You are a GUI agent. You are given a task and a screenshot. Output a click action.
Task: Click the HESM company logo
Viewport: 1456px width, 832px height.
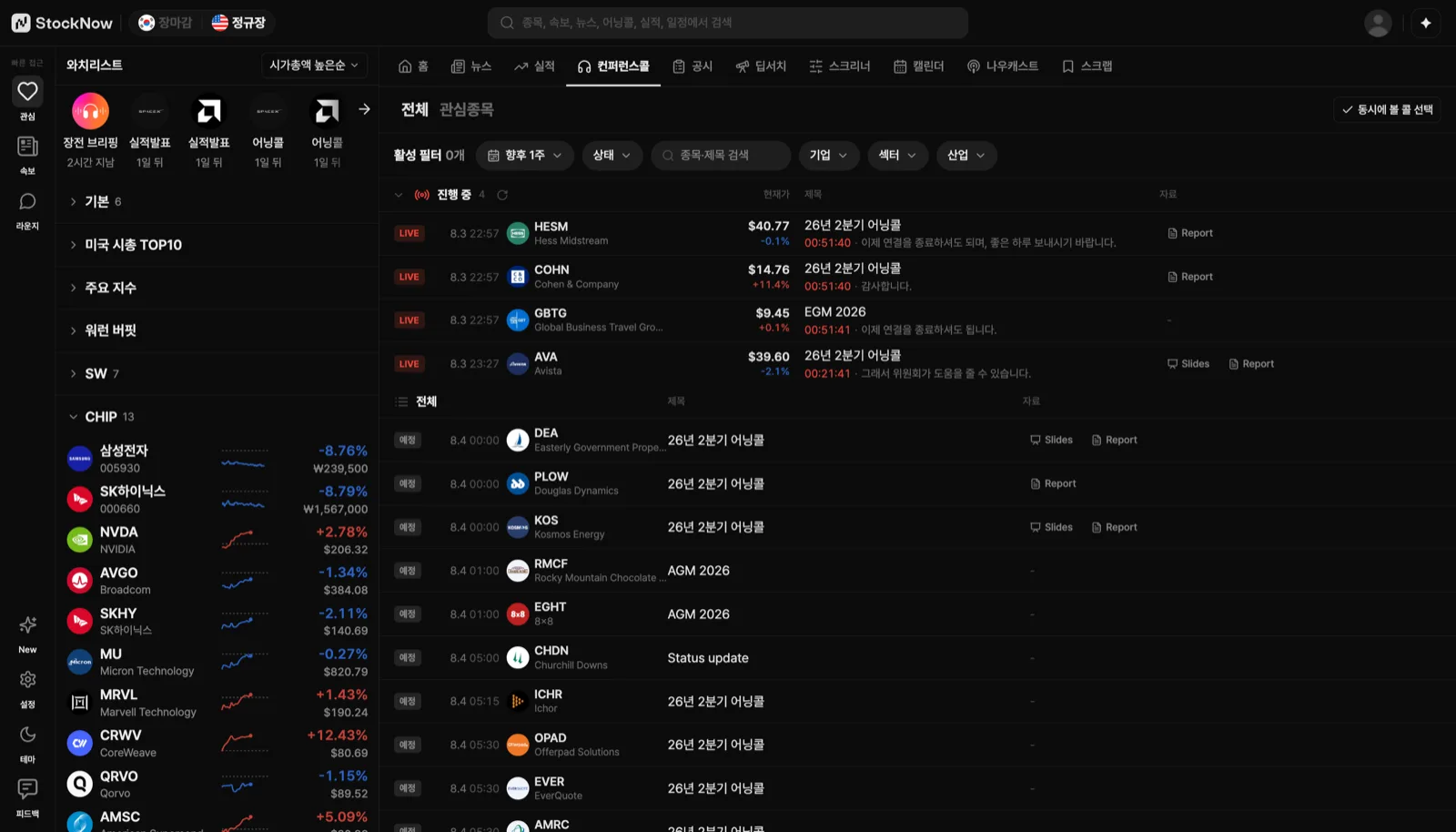518,233
